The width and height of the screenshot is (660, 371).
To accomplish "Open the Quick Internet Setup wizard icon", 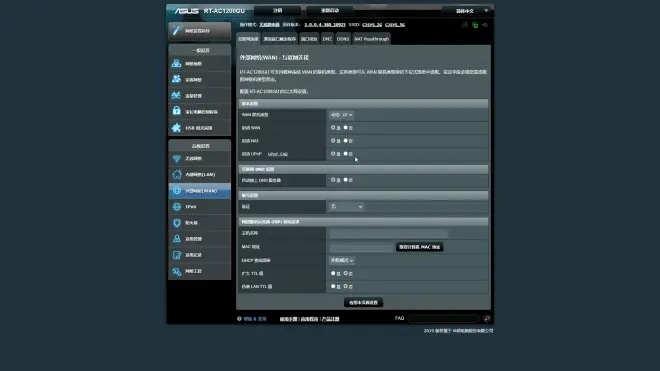I will (x=177, y=30).
